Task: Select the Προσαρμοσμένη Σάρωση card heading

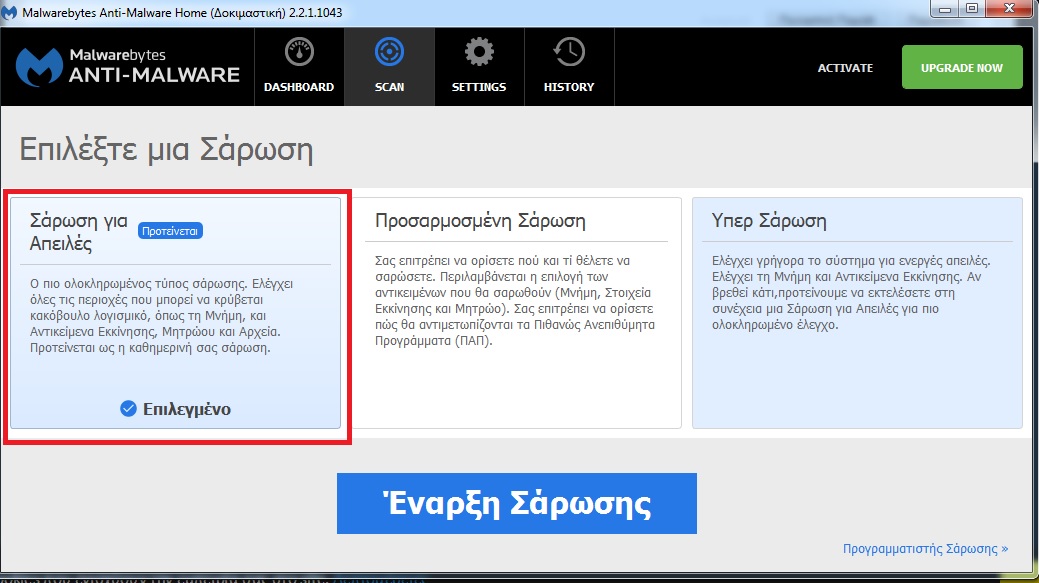Action: tap(480, 220)
